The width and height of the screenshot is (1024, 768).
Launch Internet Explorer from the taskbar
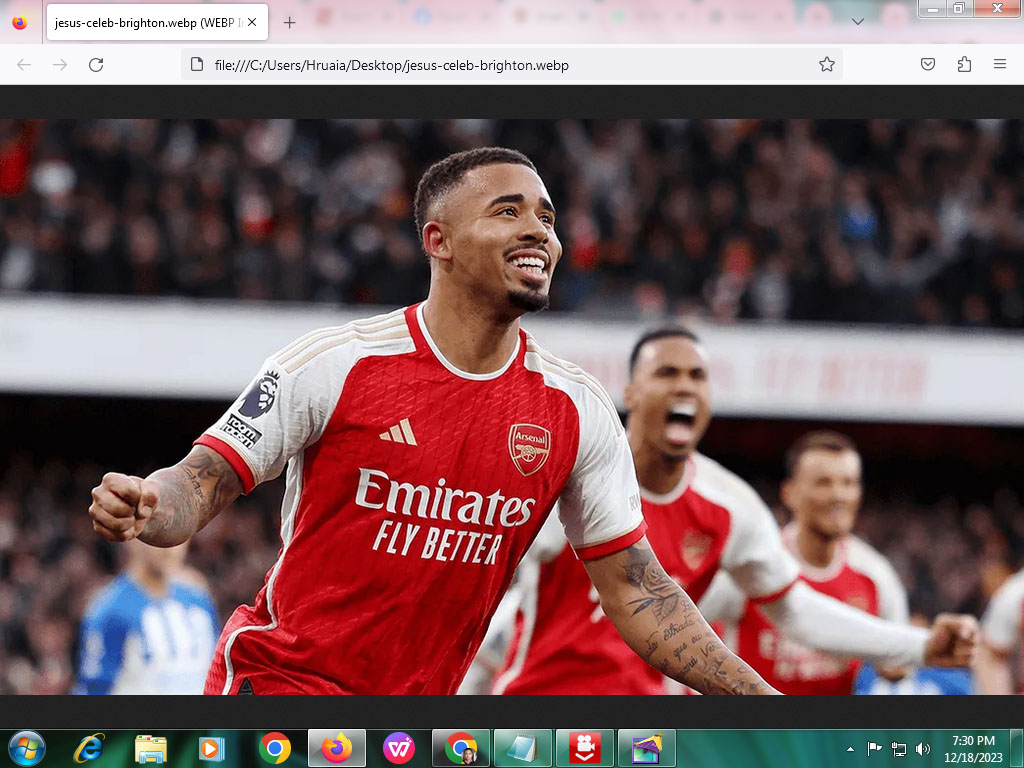click(x=89, y=748)
